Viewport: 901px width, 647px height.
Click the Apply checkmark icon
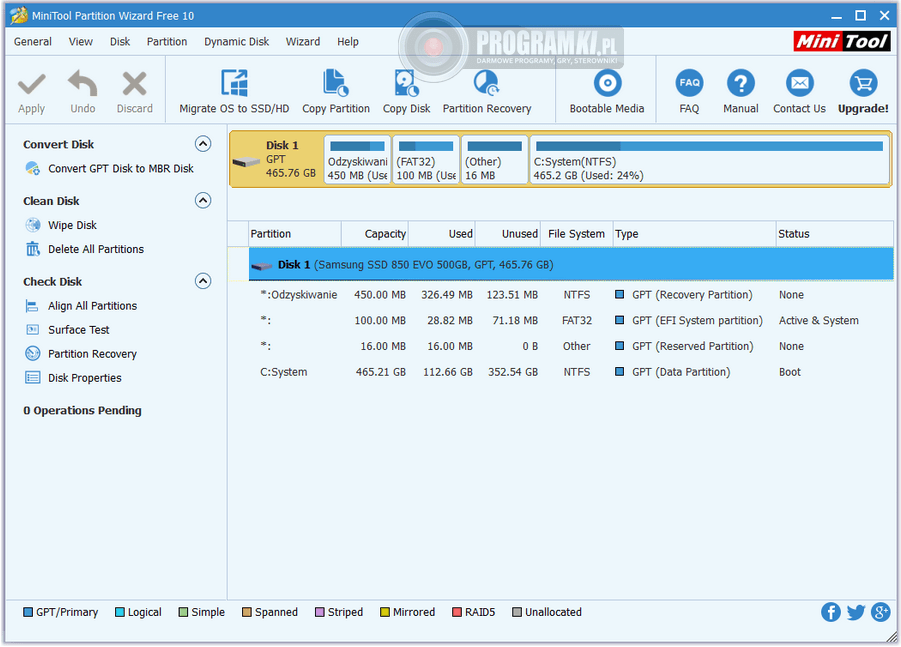31,84
